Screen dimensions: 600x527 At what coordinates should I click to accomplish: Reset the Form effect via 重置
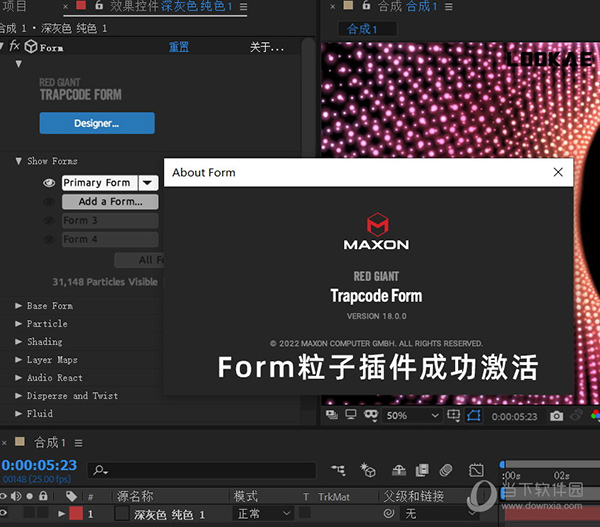pos(179,47)
